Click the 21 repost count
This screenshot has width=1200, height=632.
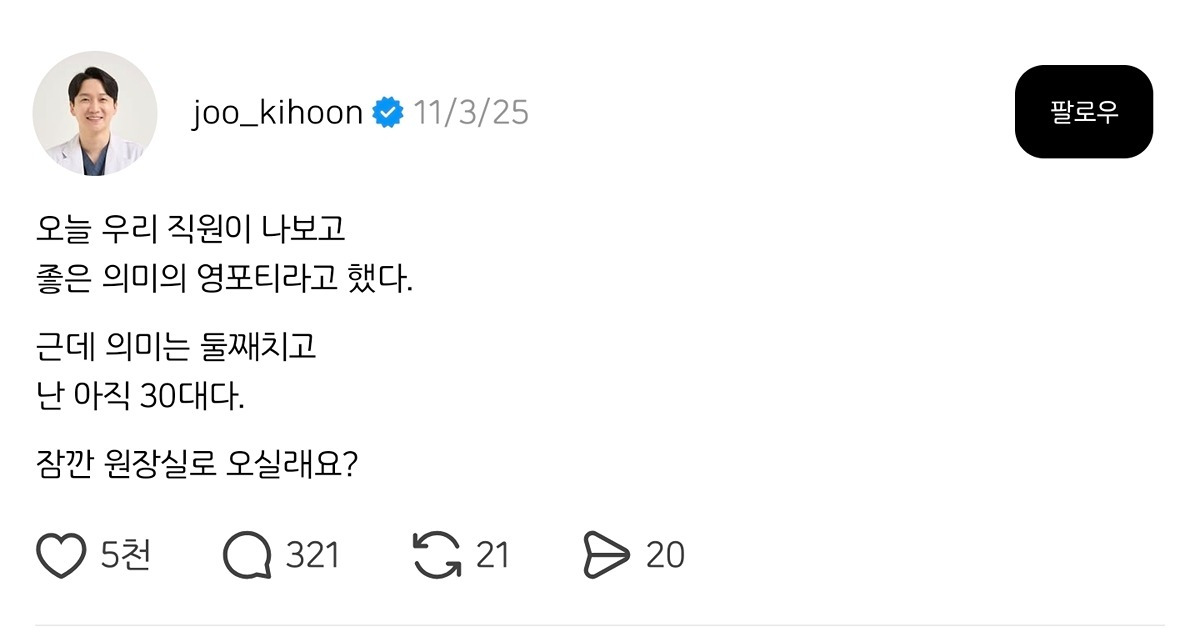tap(492, 555)
